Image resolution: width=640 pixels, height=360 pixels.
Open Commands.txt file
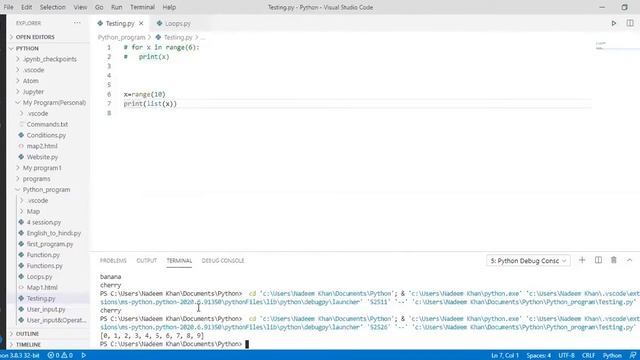tap(47, 124)
